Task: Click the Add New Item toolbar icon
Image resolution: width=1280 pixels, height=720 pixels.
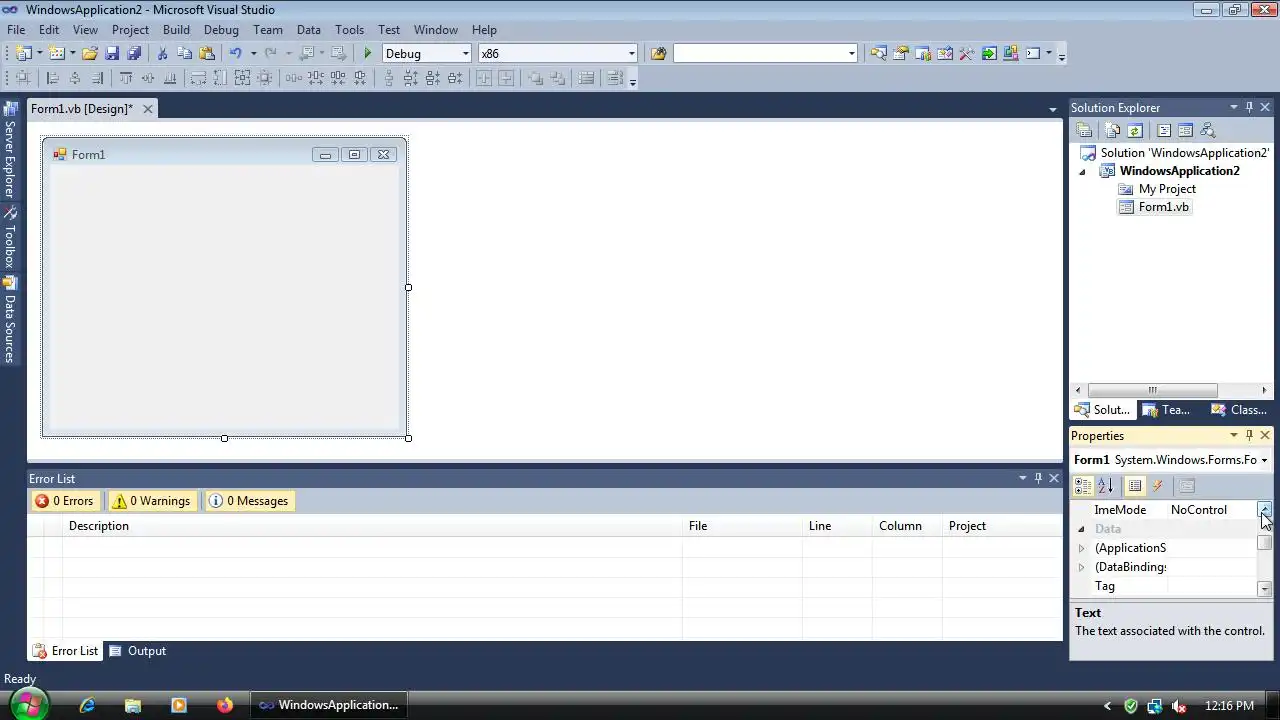Action: click(55, 53)
